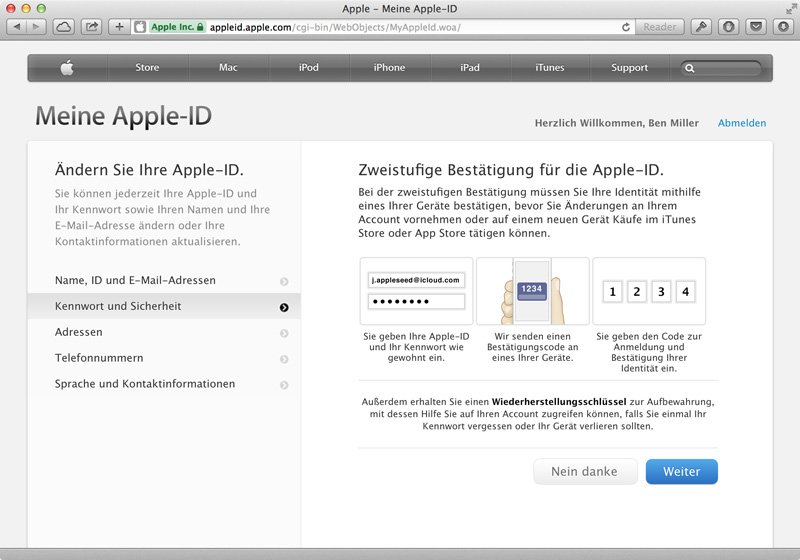Screen dimensions: 800x560
Task: Click the blue Weiter button
Action: click(x=682, y=472)
